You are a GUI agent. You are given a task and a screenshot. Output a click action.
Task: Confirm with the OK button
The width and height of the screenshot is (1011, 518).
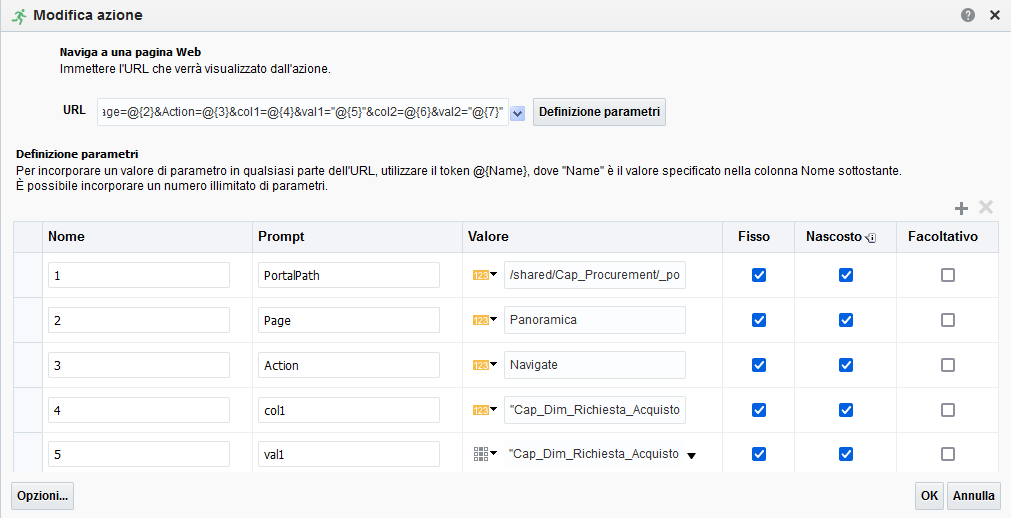point(930,495)
